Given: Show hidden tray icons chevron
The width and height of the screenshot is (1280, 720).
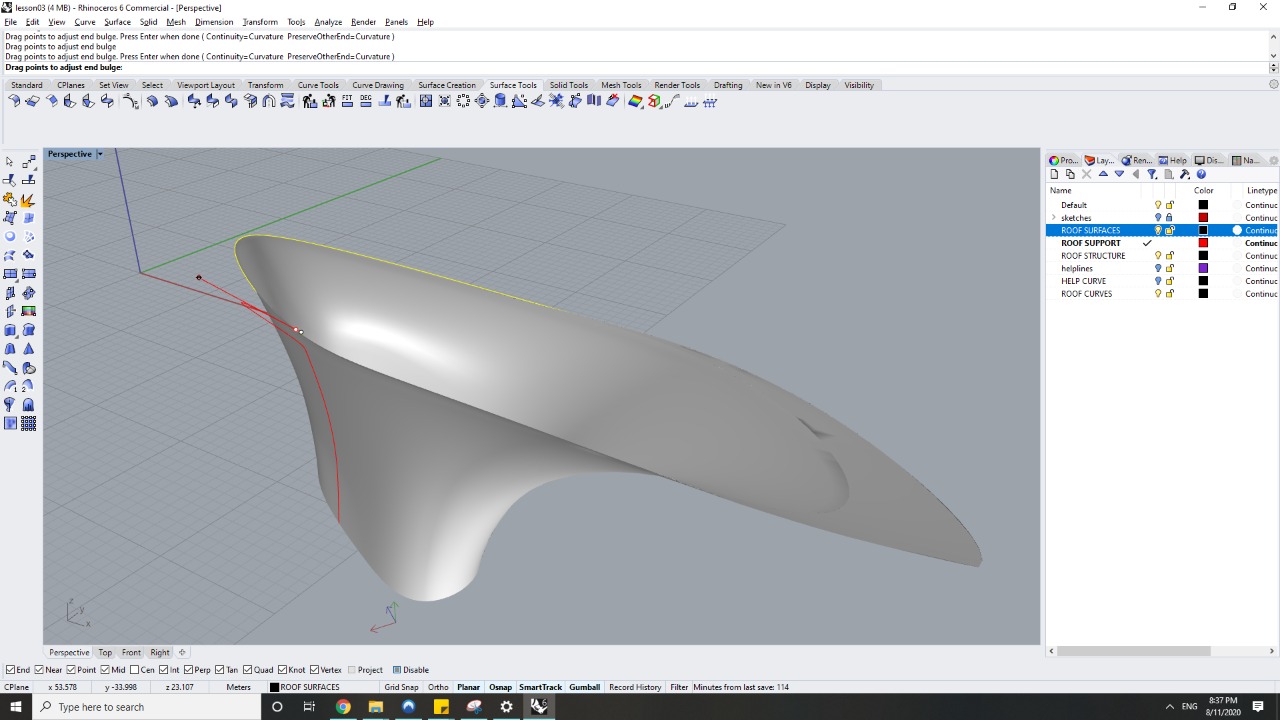Looking at the screenshot, I should click(1170, 707).
